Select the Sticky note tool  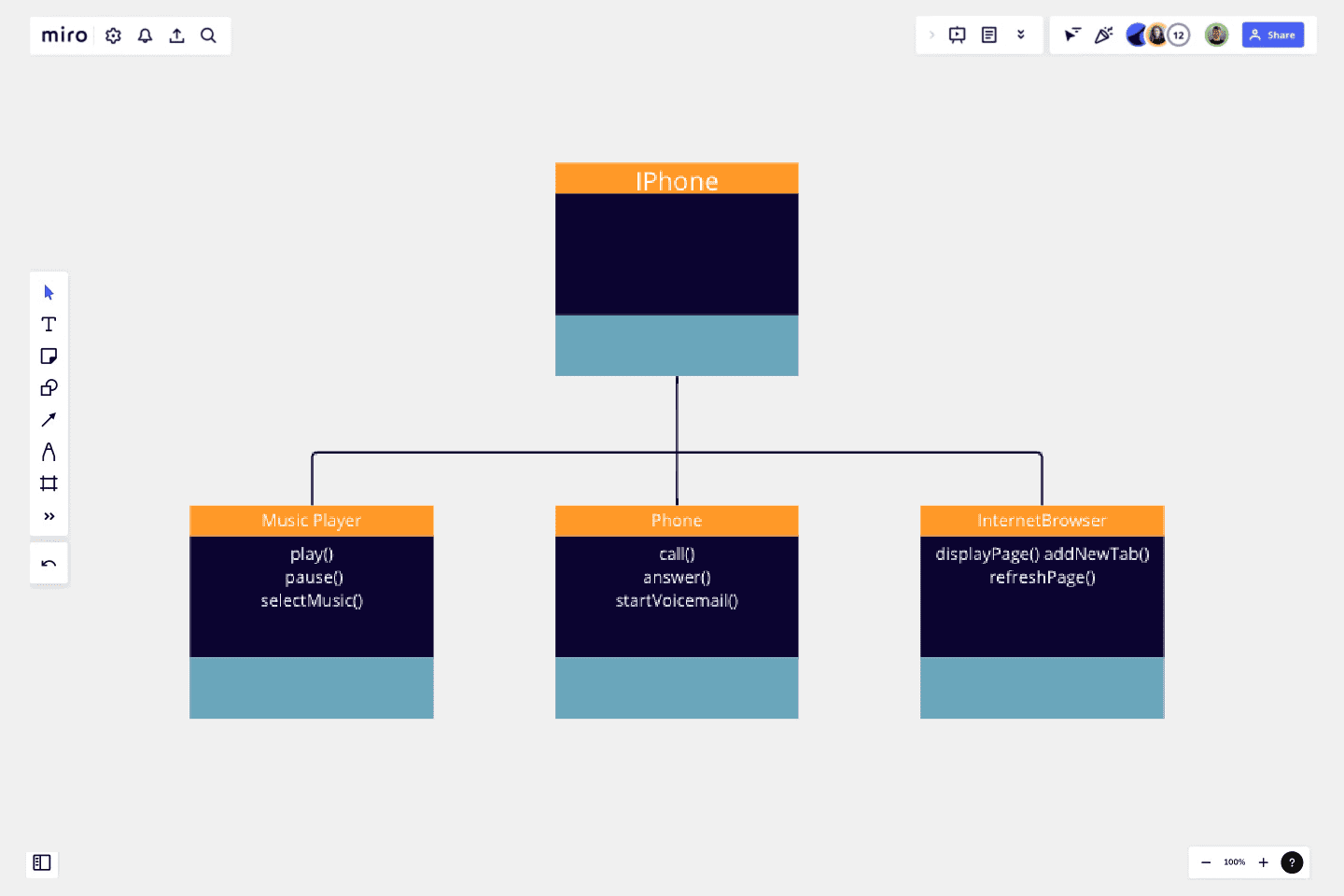click(49, 356)
